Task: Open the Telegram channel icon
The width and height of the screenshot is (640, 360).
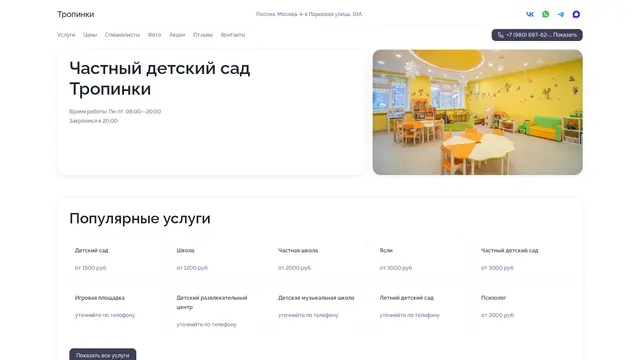Action: point(561,14)
